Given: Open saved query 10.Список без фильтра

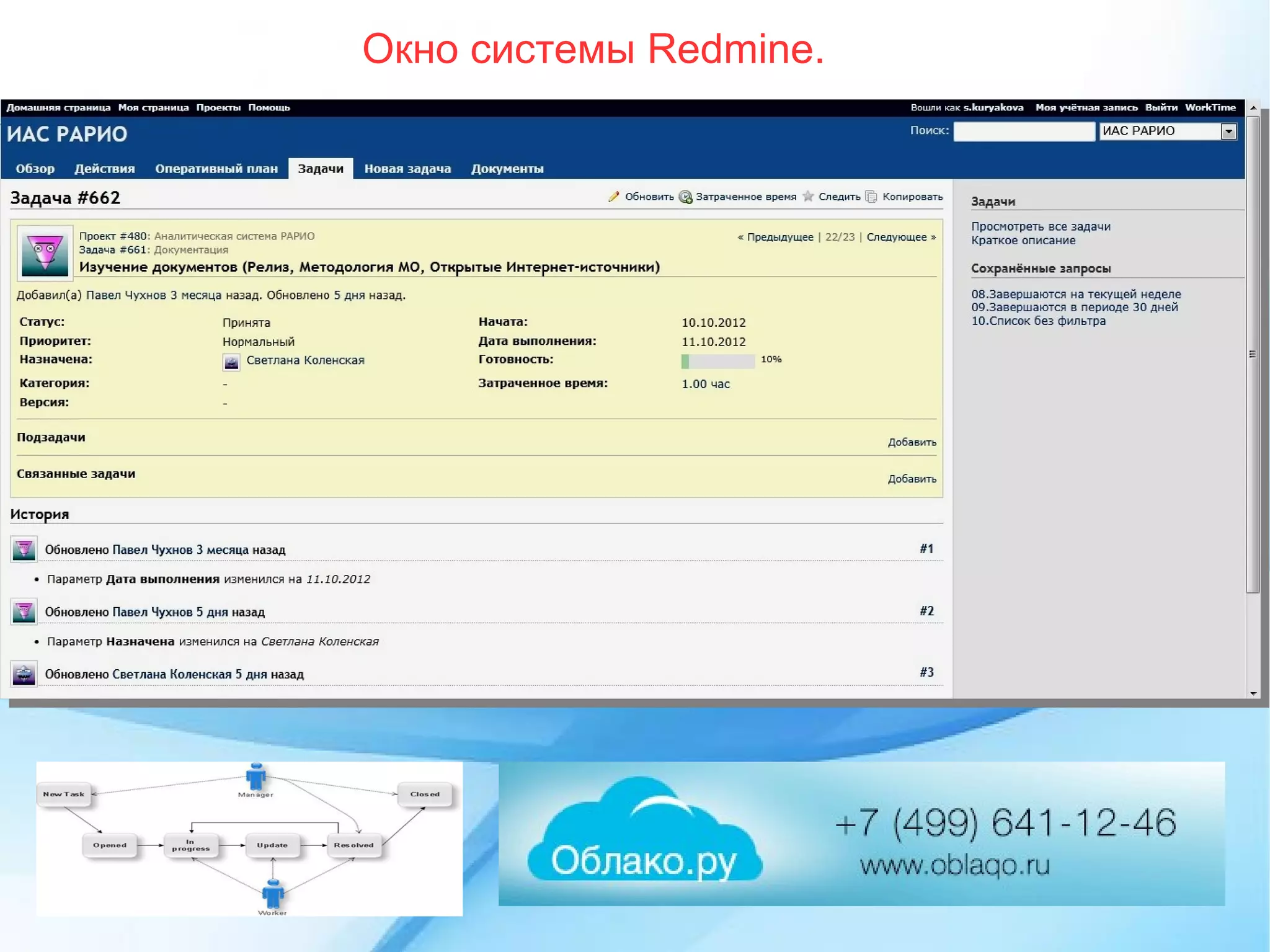Looking at the screenshot, I should pos(1038,321).
